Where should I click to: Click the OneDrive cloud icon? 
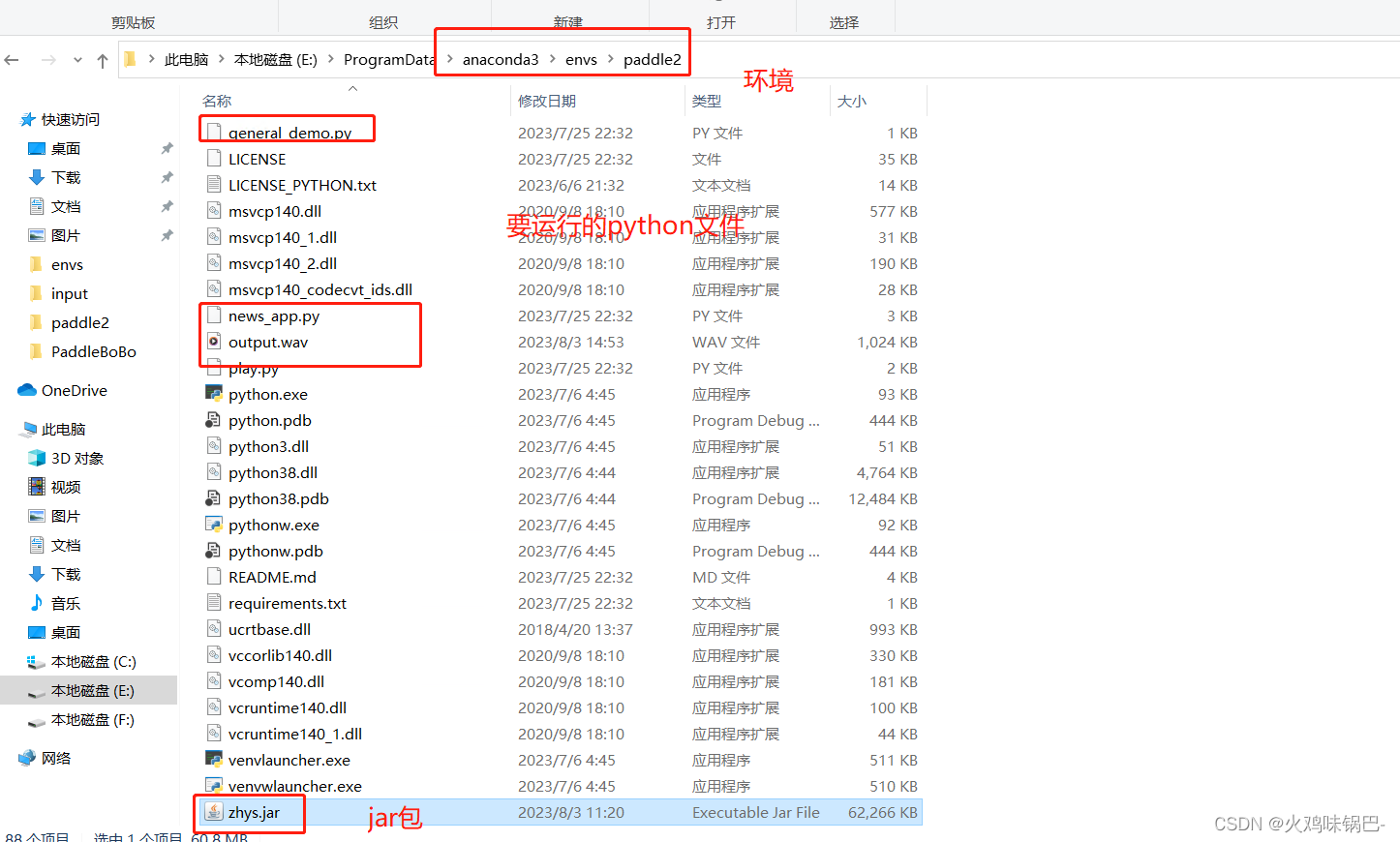(x=27, y=390)
